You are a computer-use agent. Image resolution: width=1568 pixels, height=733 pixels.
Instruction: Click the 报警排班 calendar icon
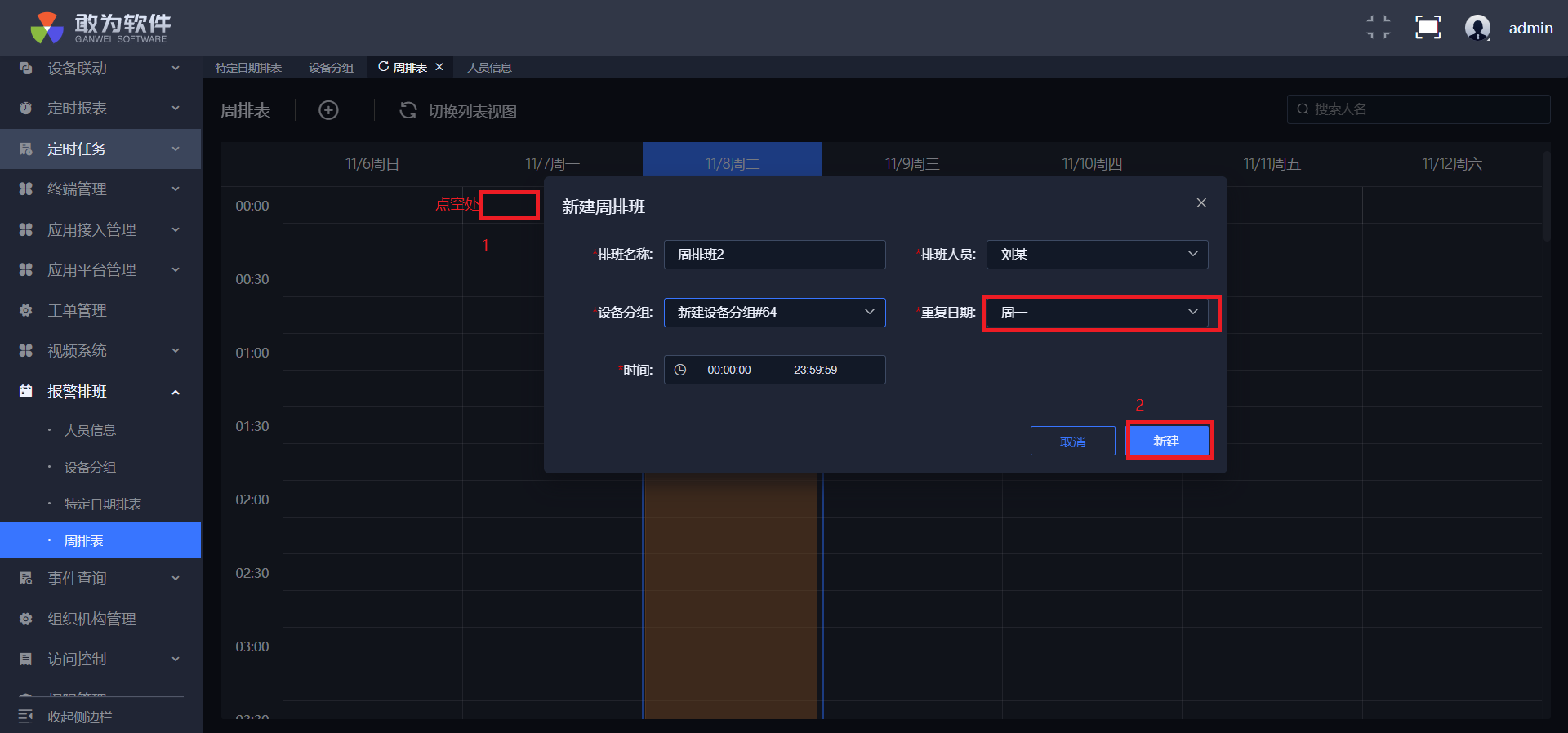(x=25, y=391)
